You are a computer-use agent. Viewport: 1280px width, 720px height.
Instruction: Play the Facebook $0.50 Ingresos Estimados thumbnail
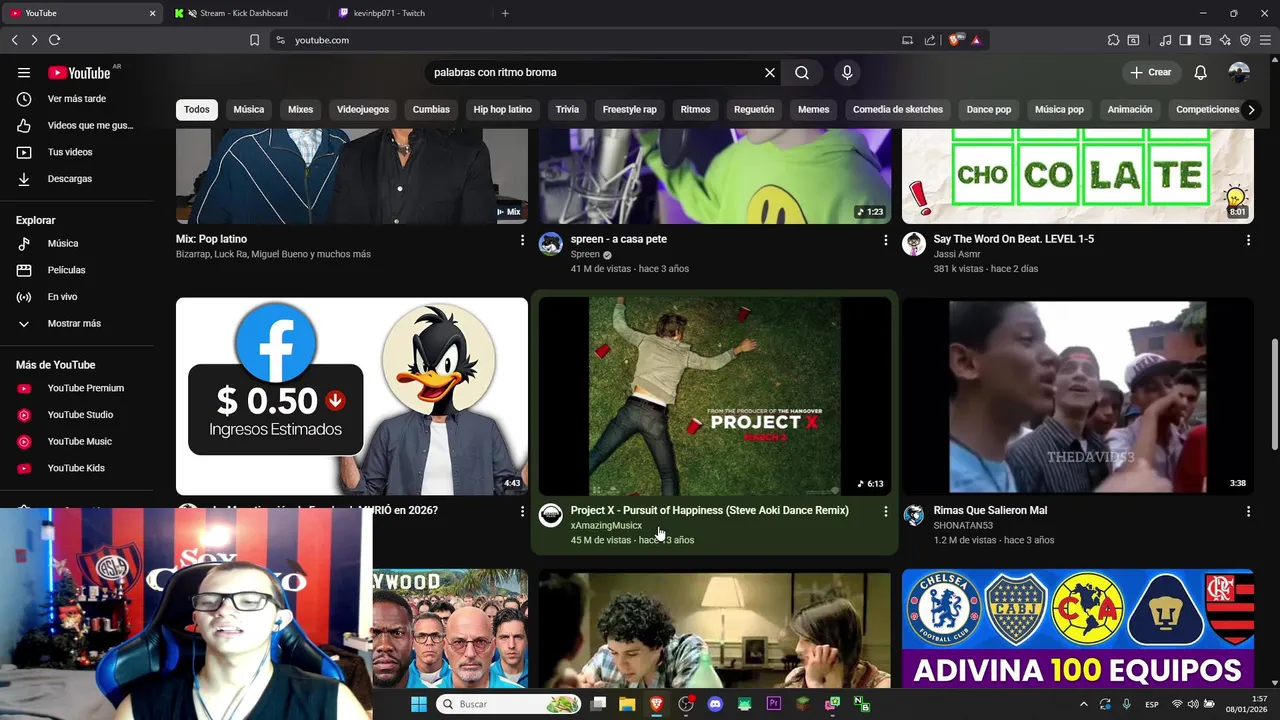[x=352, y=396]
